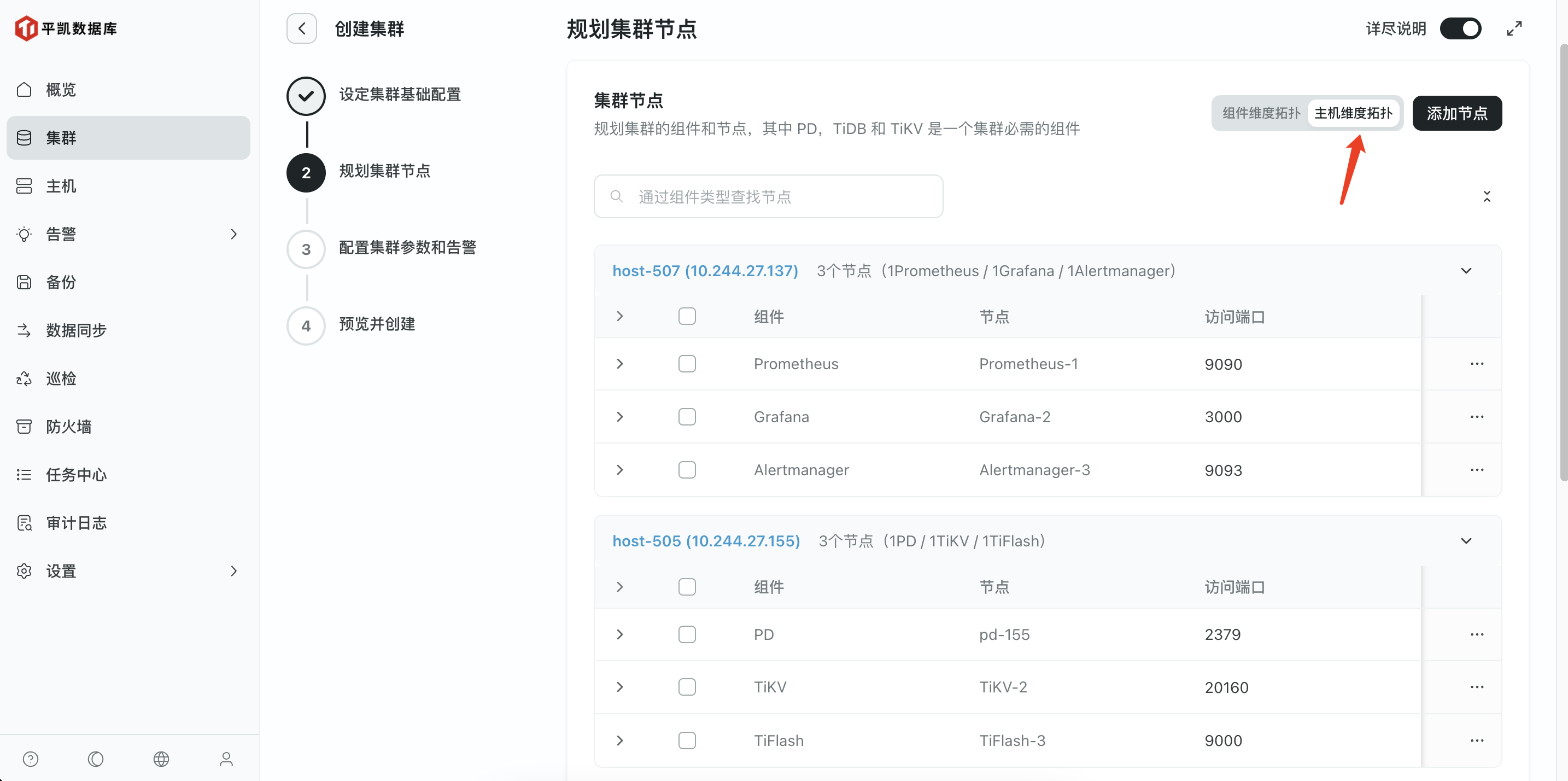
Task: Open the 备份 (Backup) section
Action: coord(60,281)
